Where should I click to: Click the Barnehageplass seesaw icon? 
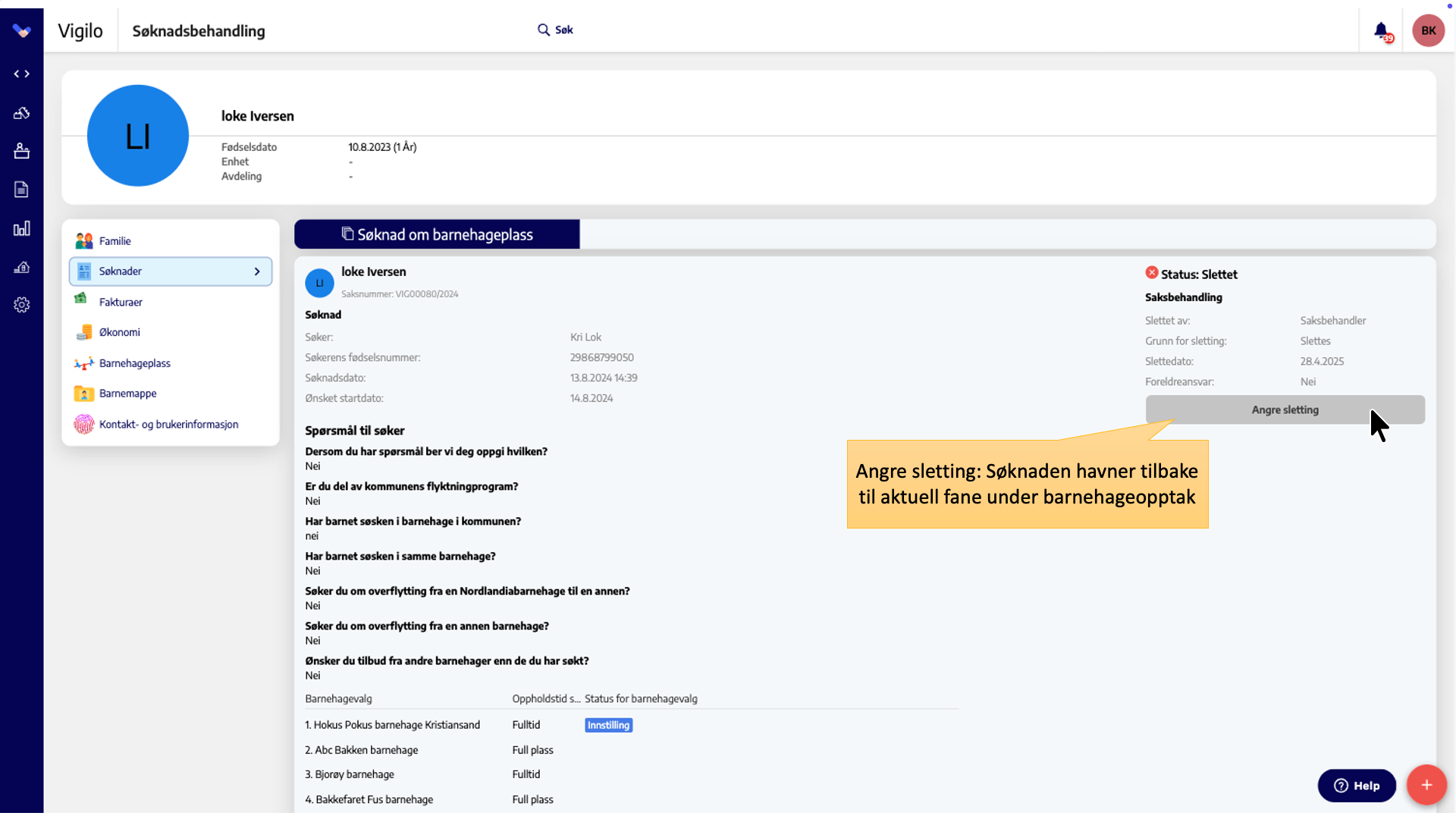(x=84, y=363)
